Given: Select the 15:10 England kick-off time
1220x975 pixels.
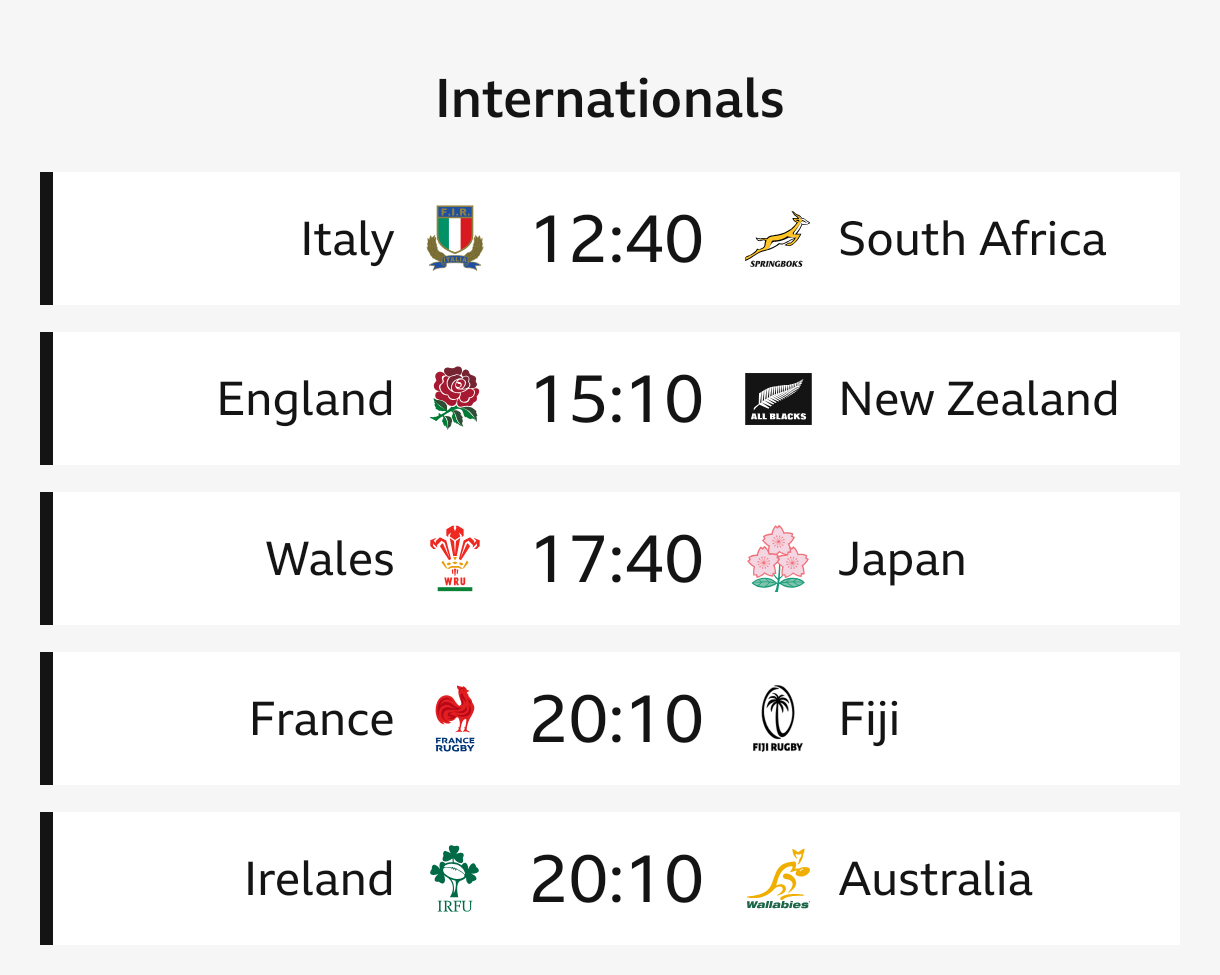Looking at the screenshot, I should pos(617,399).
